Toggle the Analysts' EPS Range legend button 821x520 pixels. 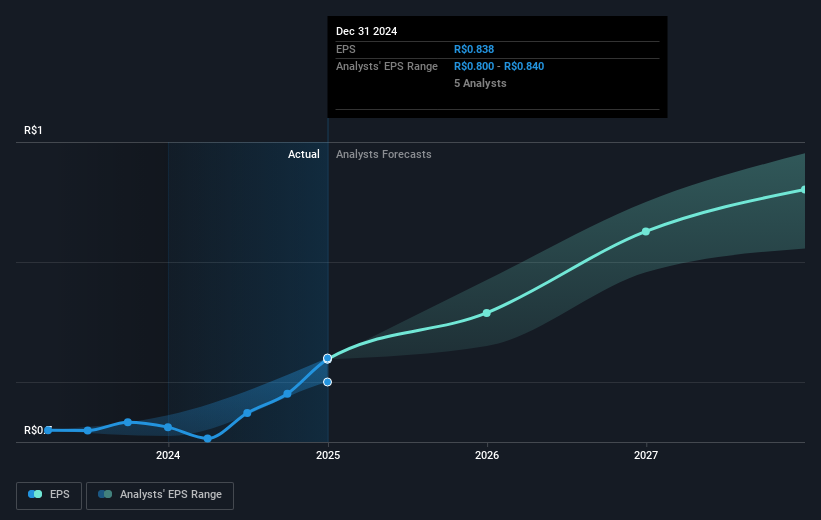[160, 495]
